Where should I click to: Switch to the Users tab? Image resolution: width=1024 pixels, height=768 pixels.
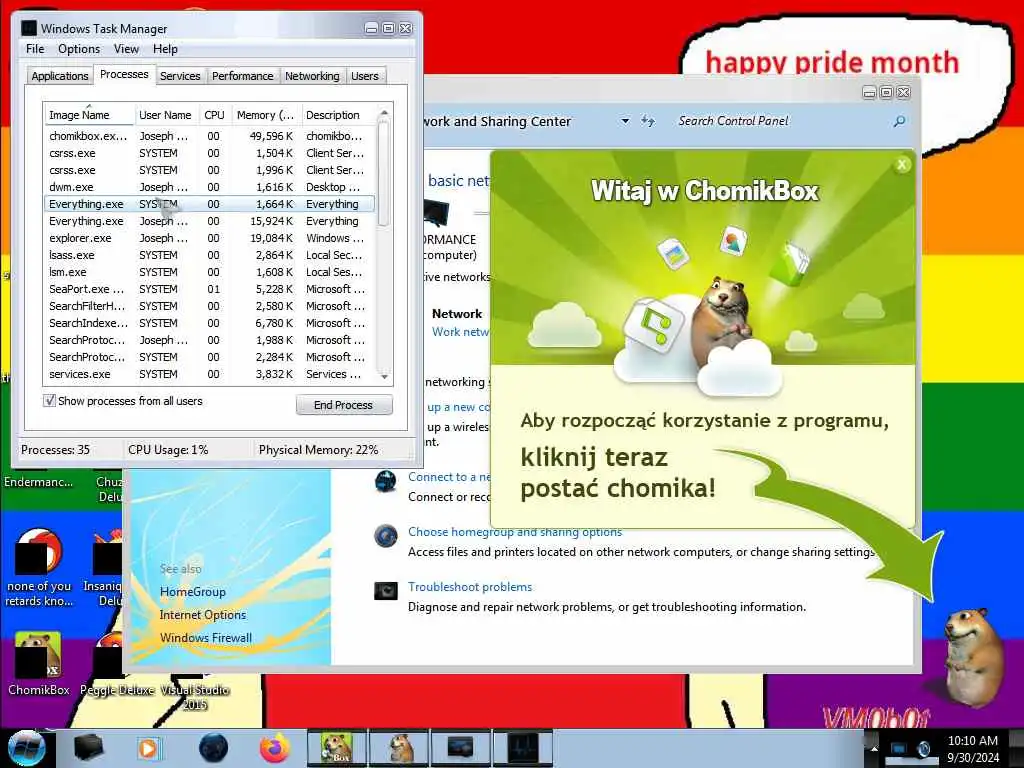coord(364,76)
